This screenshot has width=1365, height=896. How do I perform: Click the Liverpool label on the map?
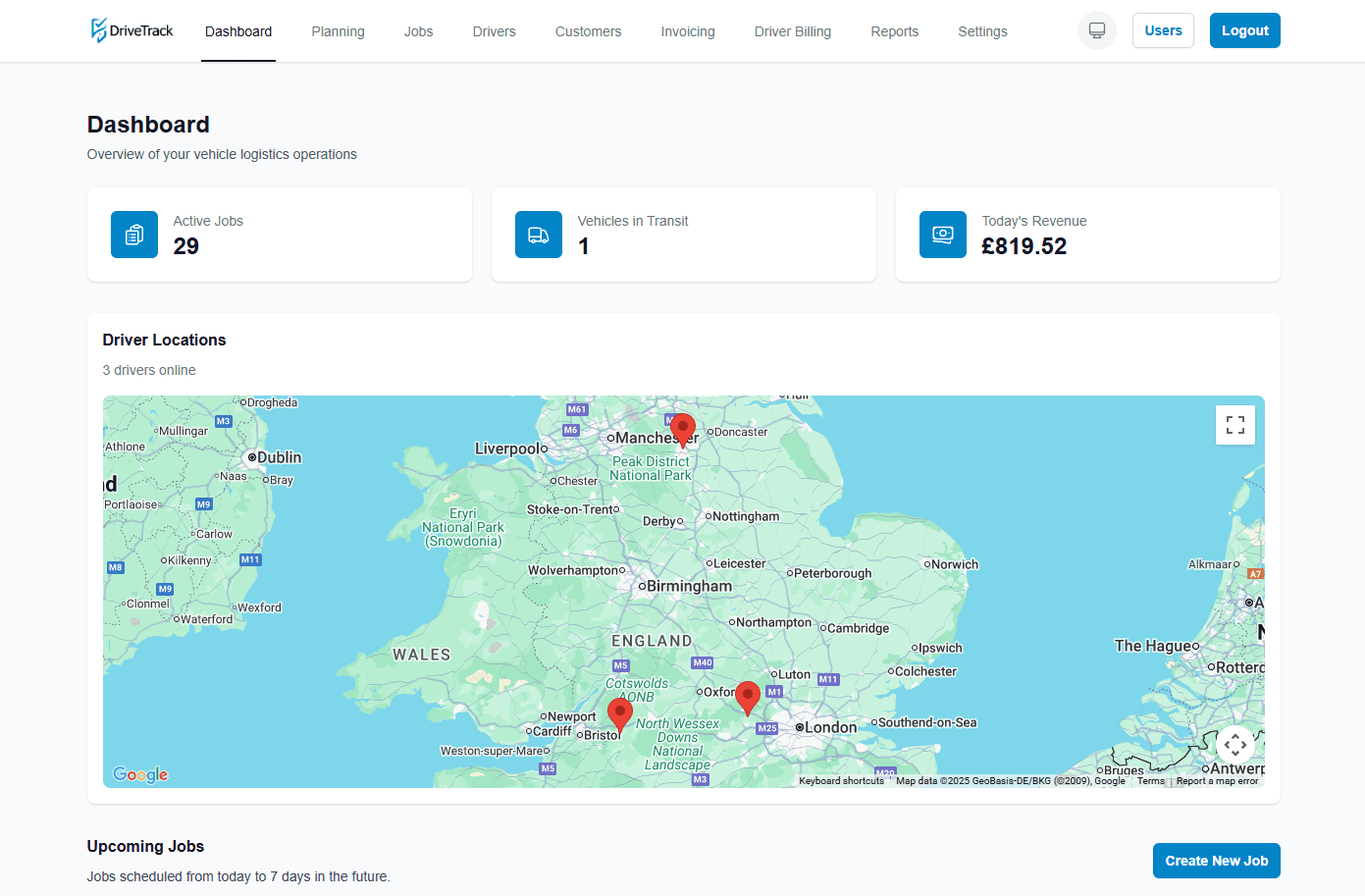coord(506,448)
